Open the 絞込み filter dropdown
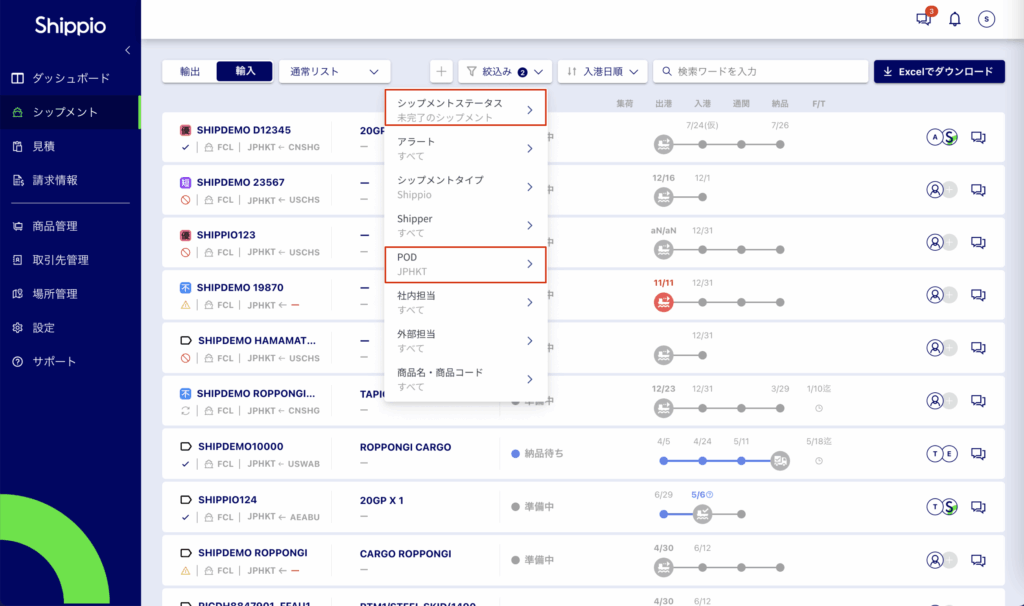This screenshot has width=1024, height=606. pos(505,71)
